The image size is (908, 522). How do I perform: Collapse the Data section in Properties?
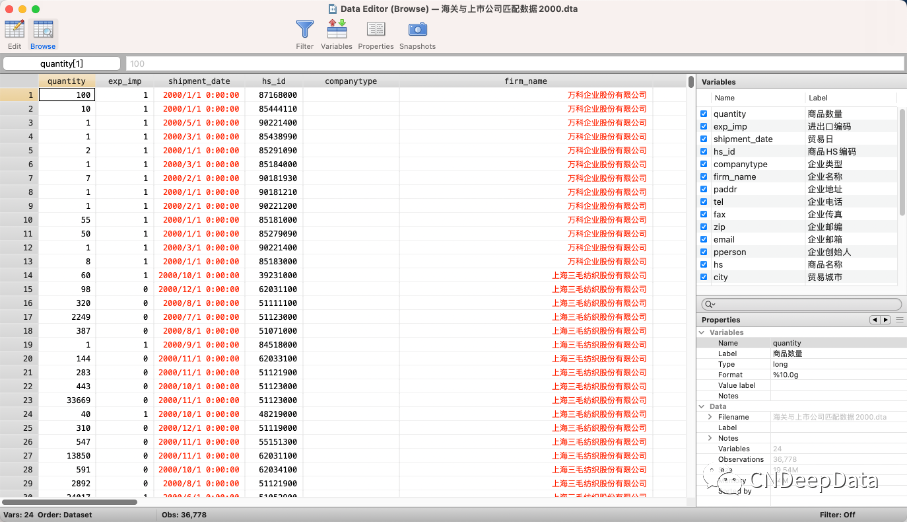point(702,407)
